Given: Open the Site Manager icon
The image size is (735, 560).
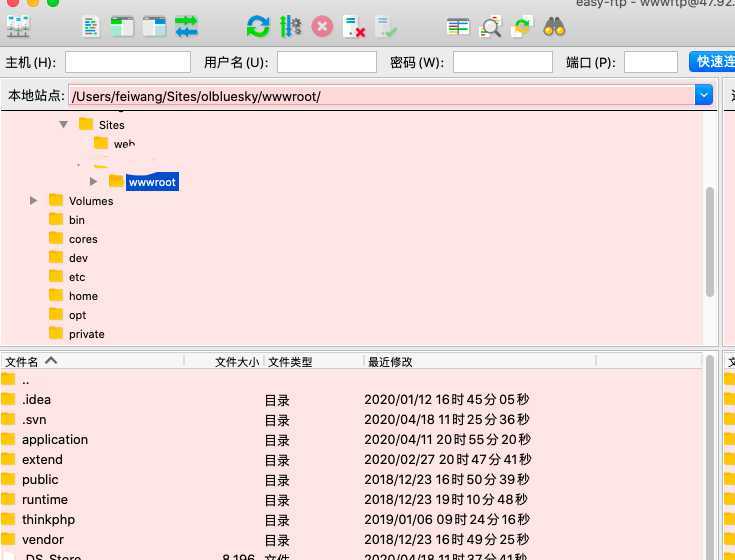Looking at the screenshot, I should pos(18,27).
